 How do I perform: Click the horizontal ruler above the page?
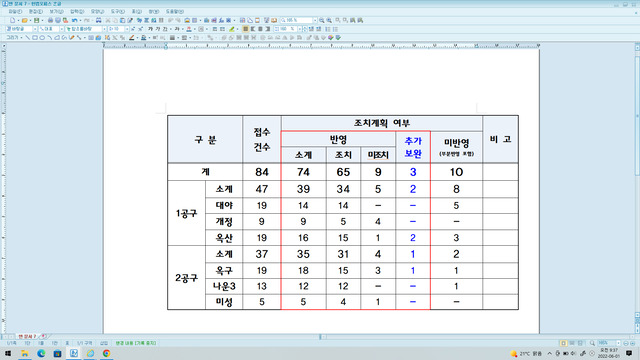click(321, 46)
